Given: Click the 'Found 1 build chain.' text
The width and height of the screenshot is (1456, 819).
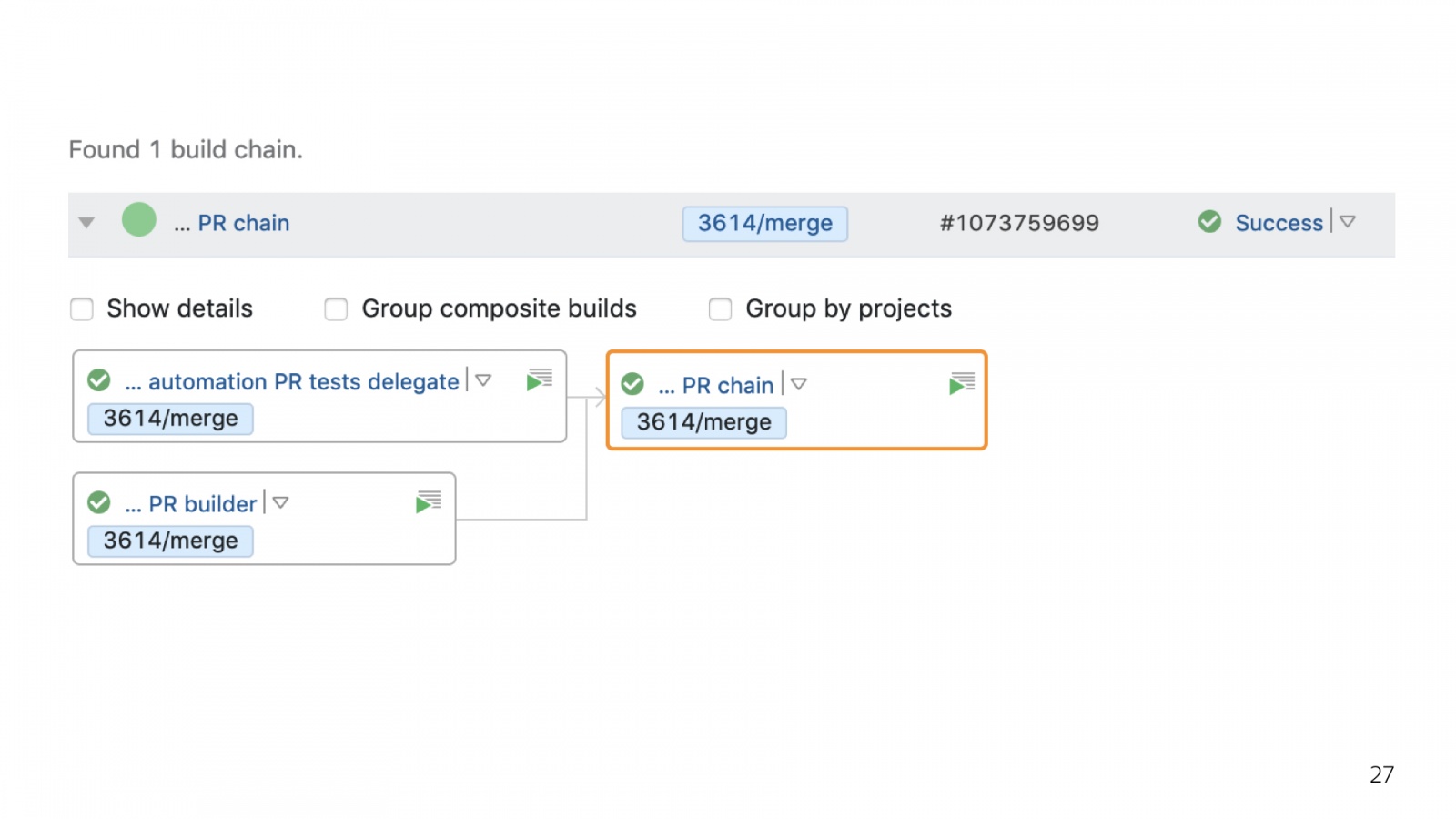Looking at the screenshot, I should (x=186, y=149).
